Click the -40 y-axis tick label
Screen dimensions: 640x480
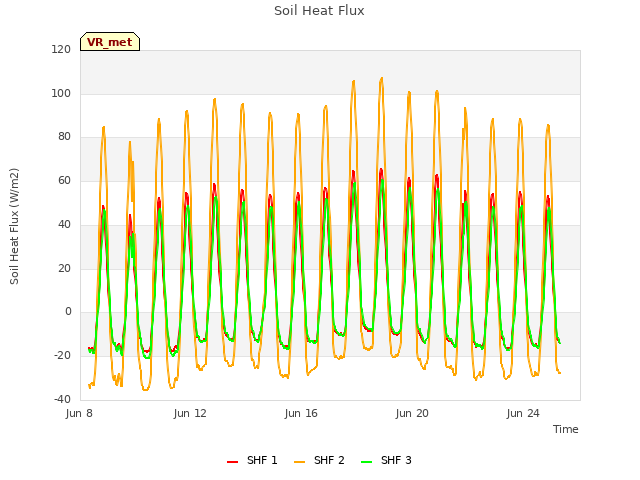62,399
